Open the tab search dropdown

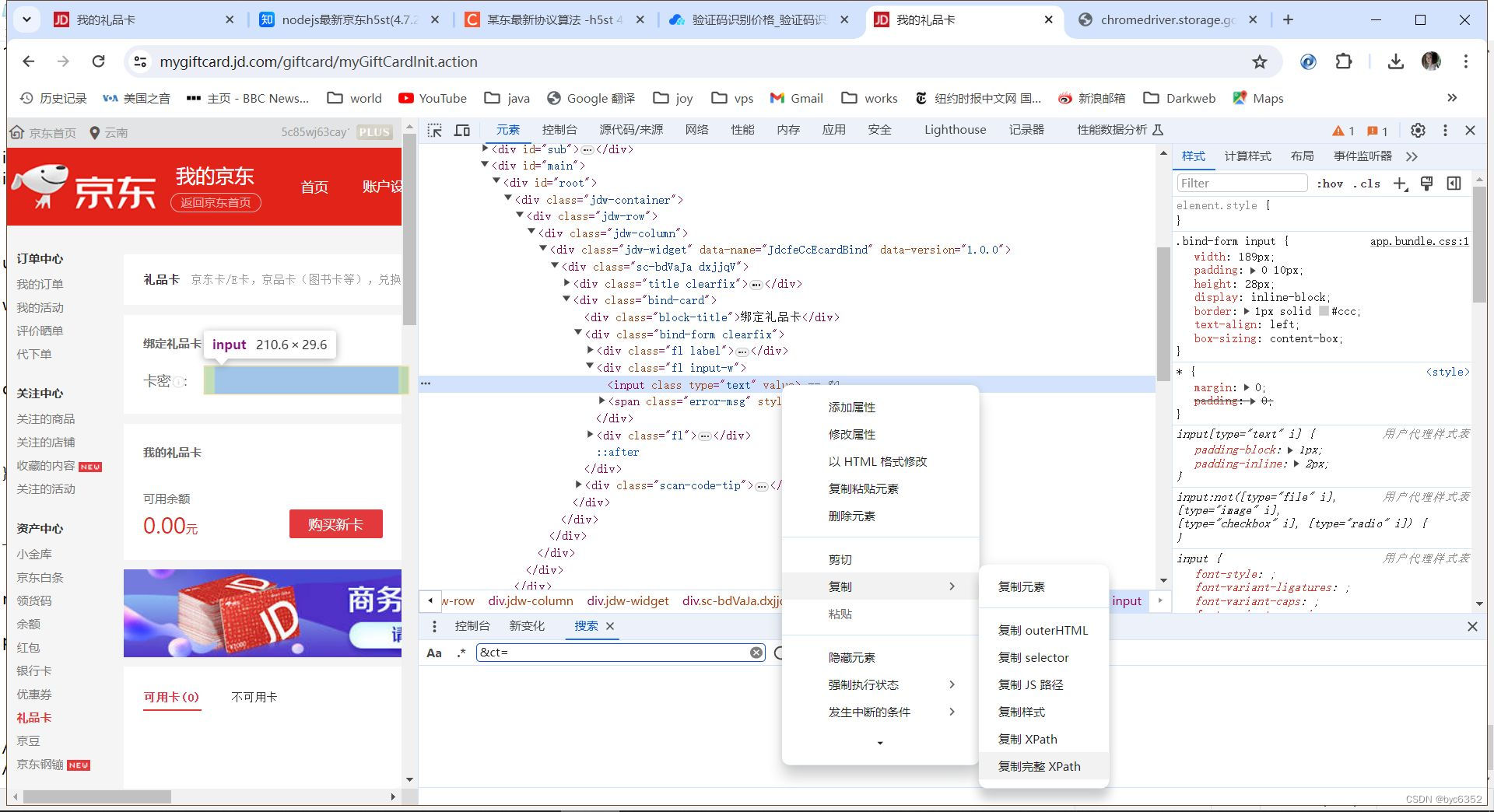(x=26, y=19)
